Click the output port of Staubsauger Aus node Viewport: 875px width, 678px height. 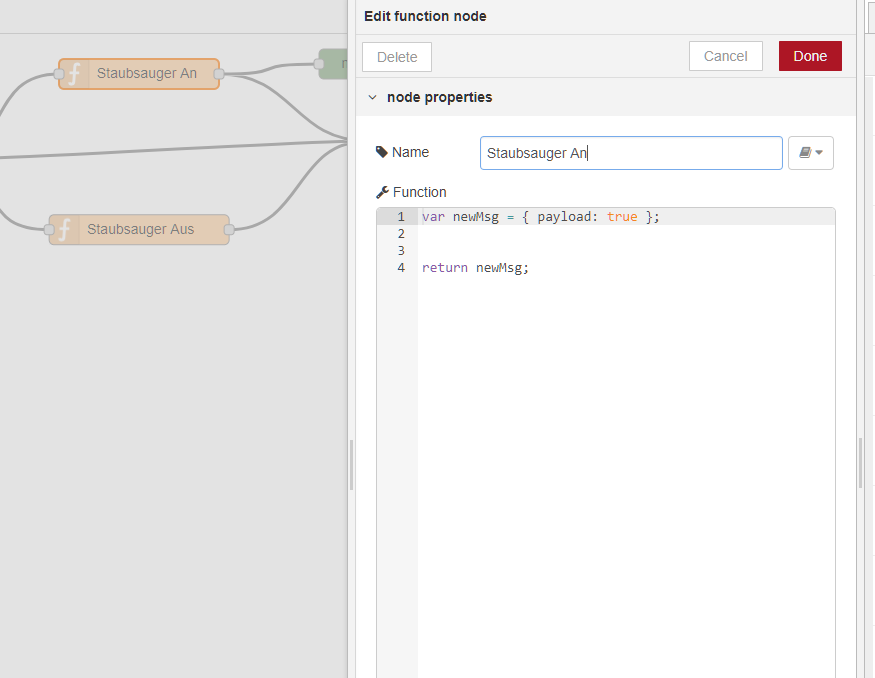coord(229,229)
